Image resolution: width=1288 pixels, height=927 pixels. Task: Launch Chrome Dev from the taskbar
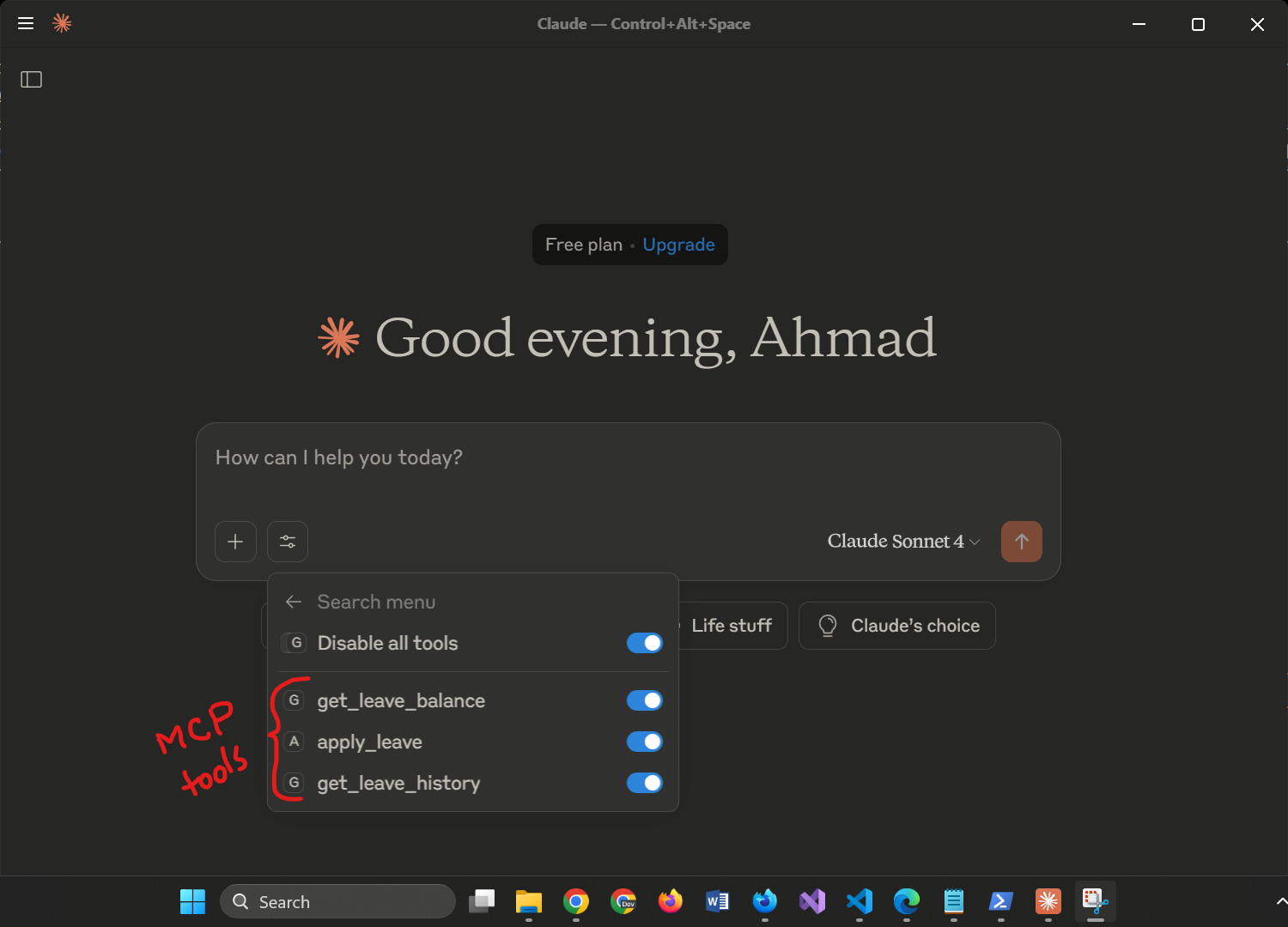click(623, 901)
